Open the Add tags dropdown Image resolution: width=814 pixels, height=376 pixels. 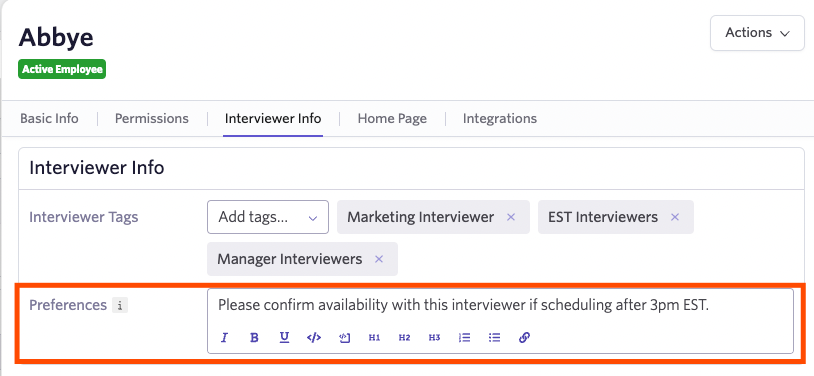268,217
